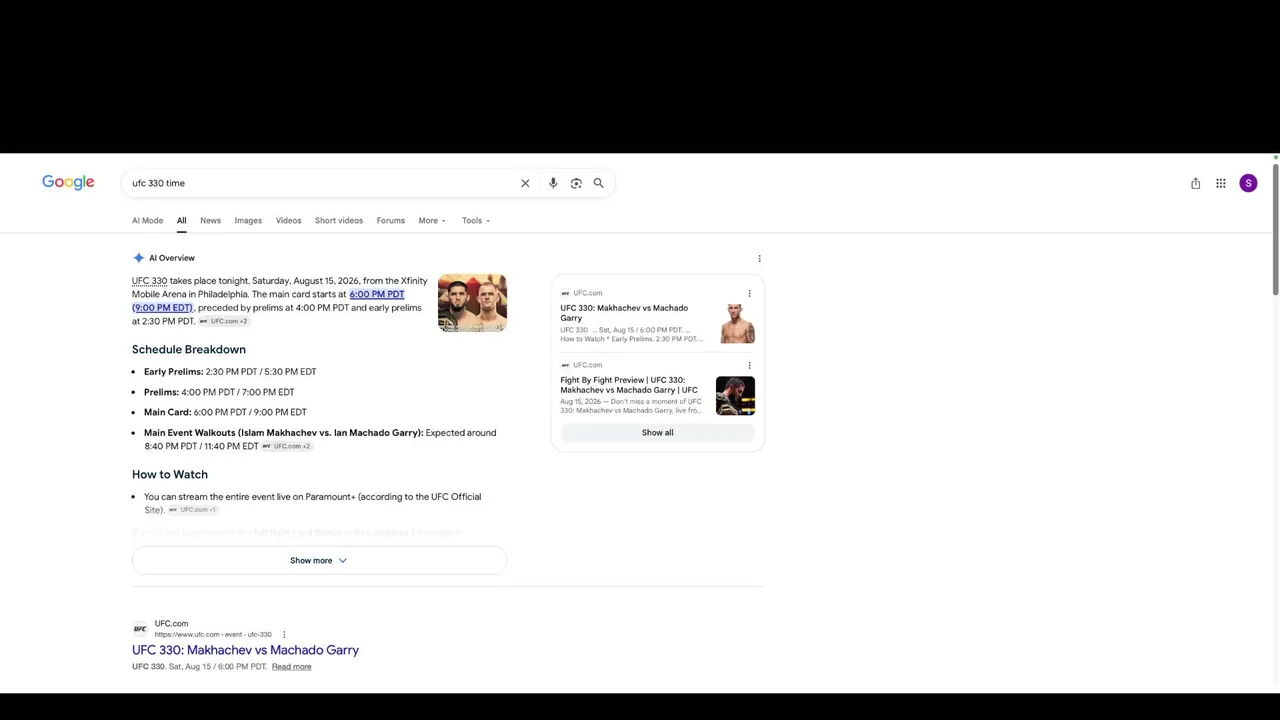Click the 'Schedule Breakdown' heading
1280x720 pixels.
(189, 350)
